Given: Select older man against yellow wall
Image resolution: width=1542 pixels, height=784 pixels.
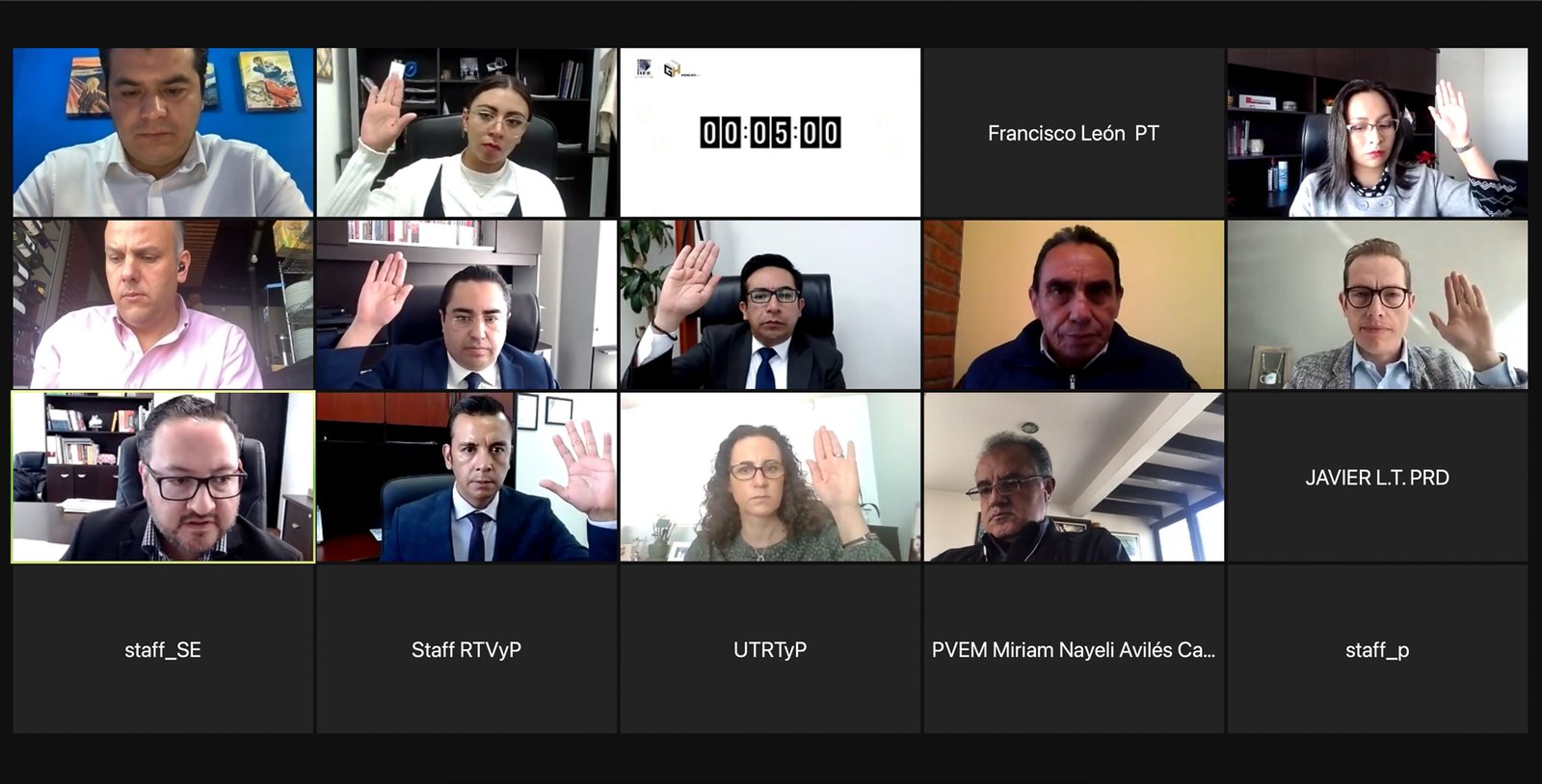Looking at the screenshot, I should 1074,304.
